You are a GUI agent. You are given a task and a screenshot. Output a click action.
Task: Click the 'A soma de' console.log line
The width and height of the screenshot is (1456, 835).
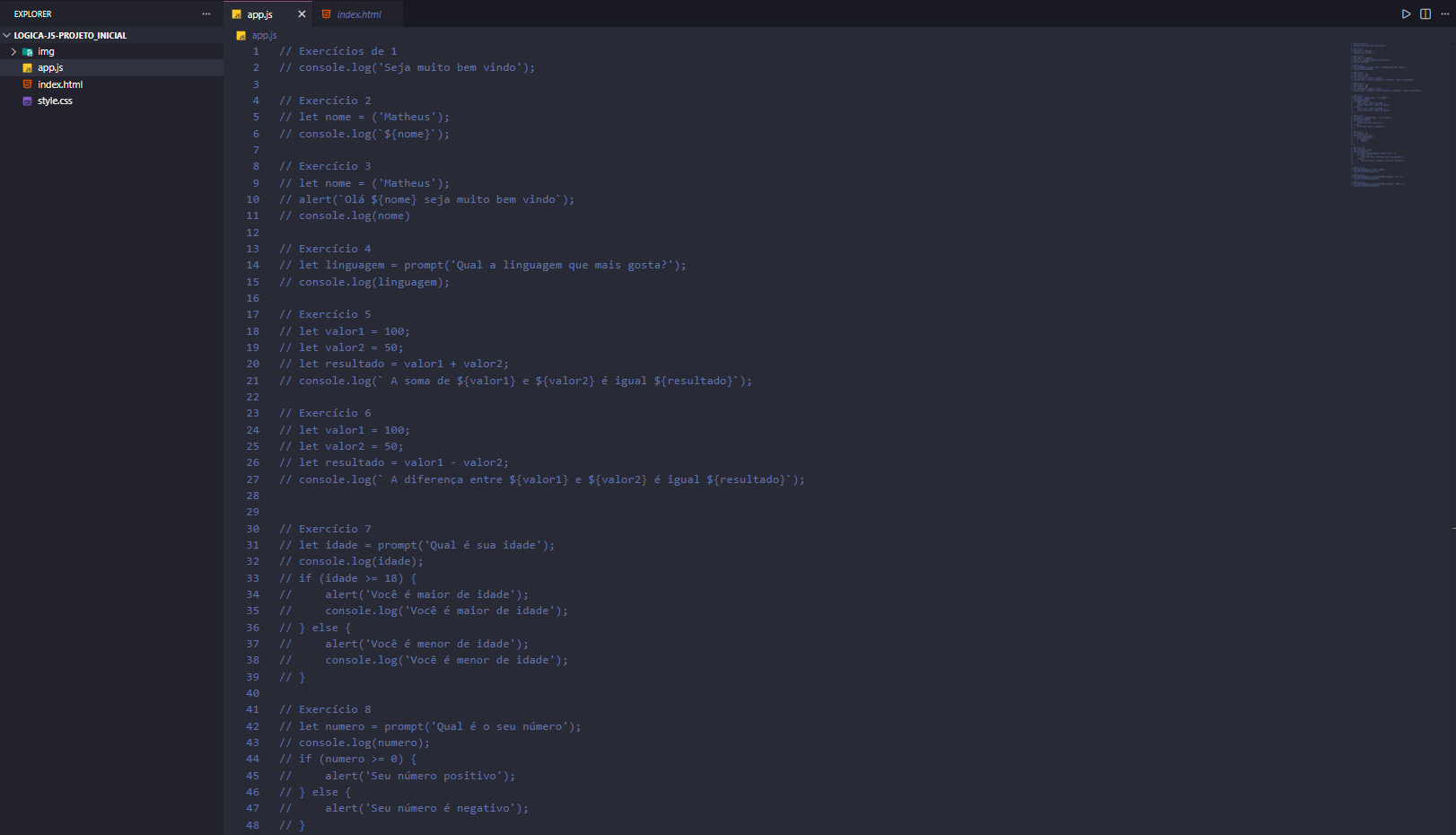tap(515, 381)
